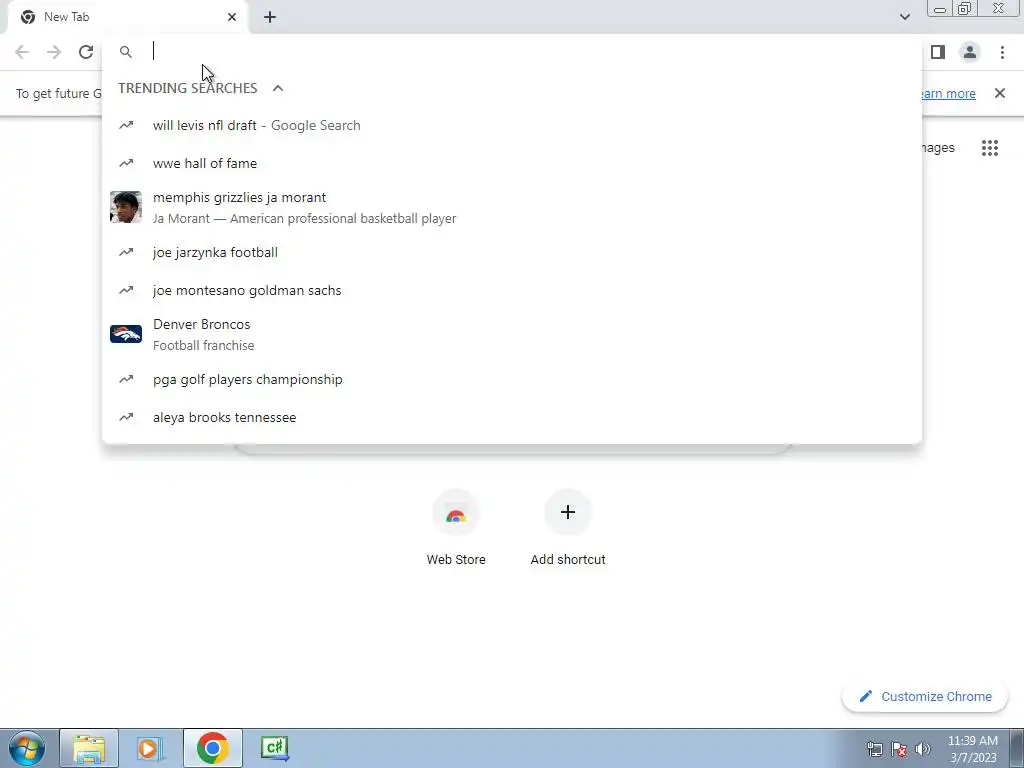Select aleya brooks tennessee suggestion

coord(512,417)
